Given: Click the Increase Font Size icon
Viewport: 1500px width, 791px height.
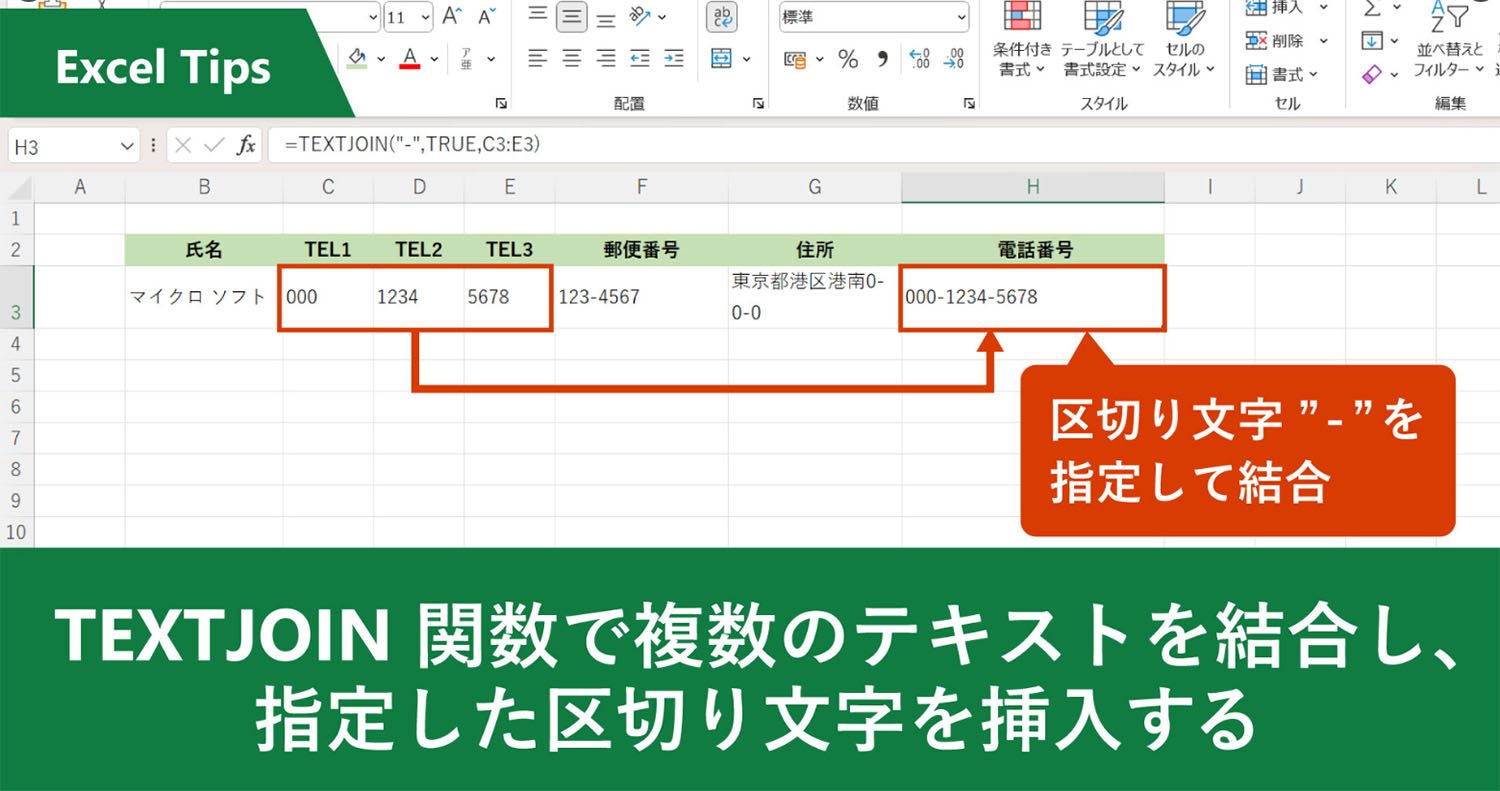Looking at the screenshot, I should point(453,16).
